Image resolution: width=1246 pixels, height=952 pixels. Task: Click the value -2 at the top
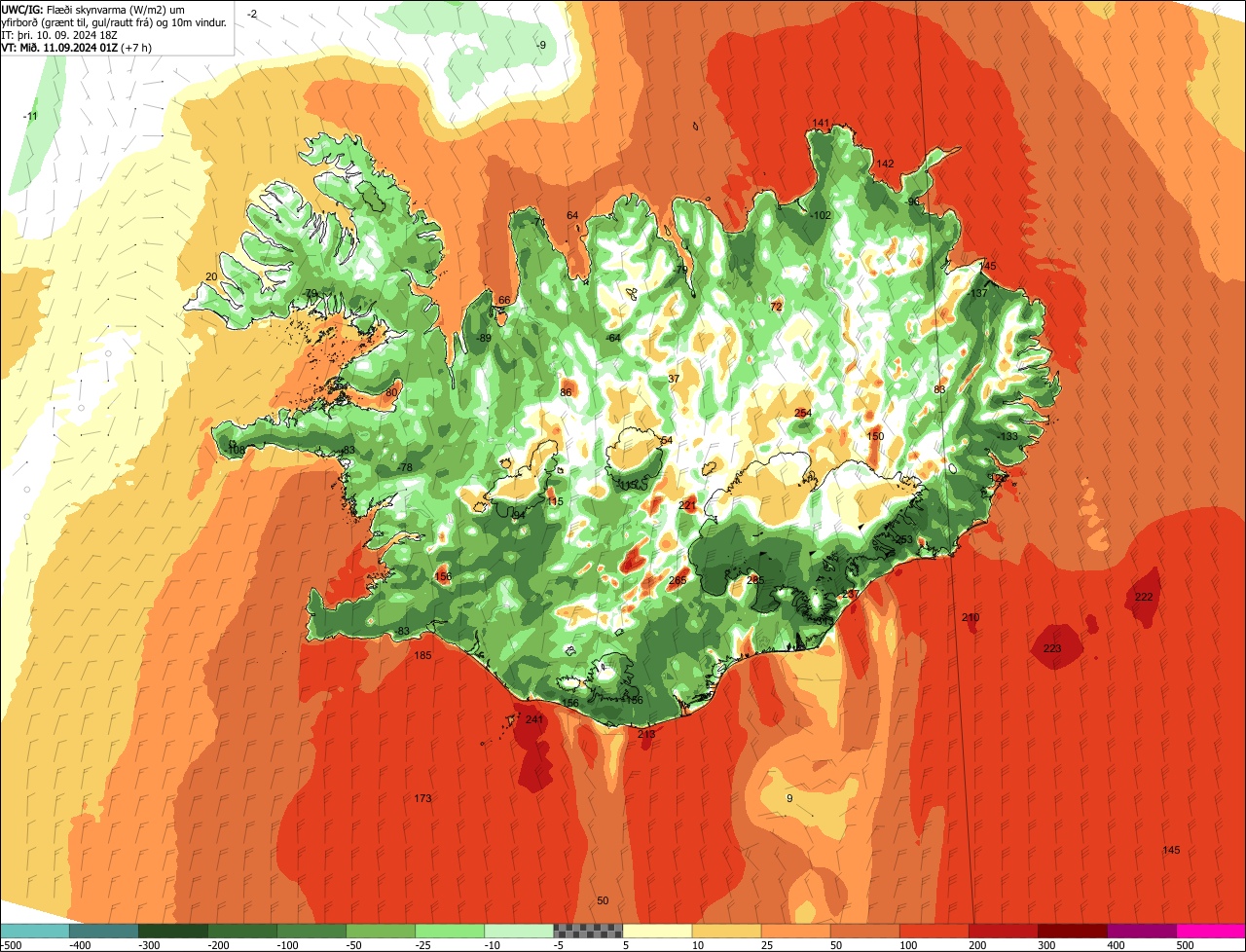point(252,14)
